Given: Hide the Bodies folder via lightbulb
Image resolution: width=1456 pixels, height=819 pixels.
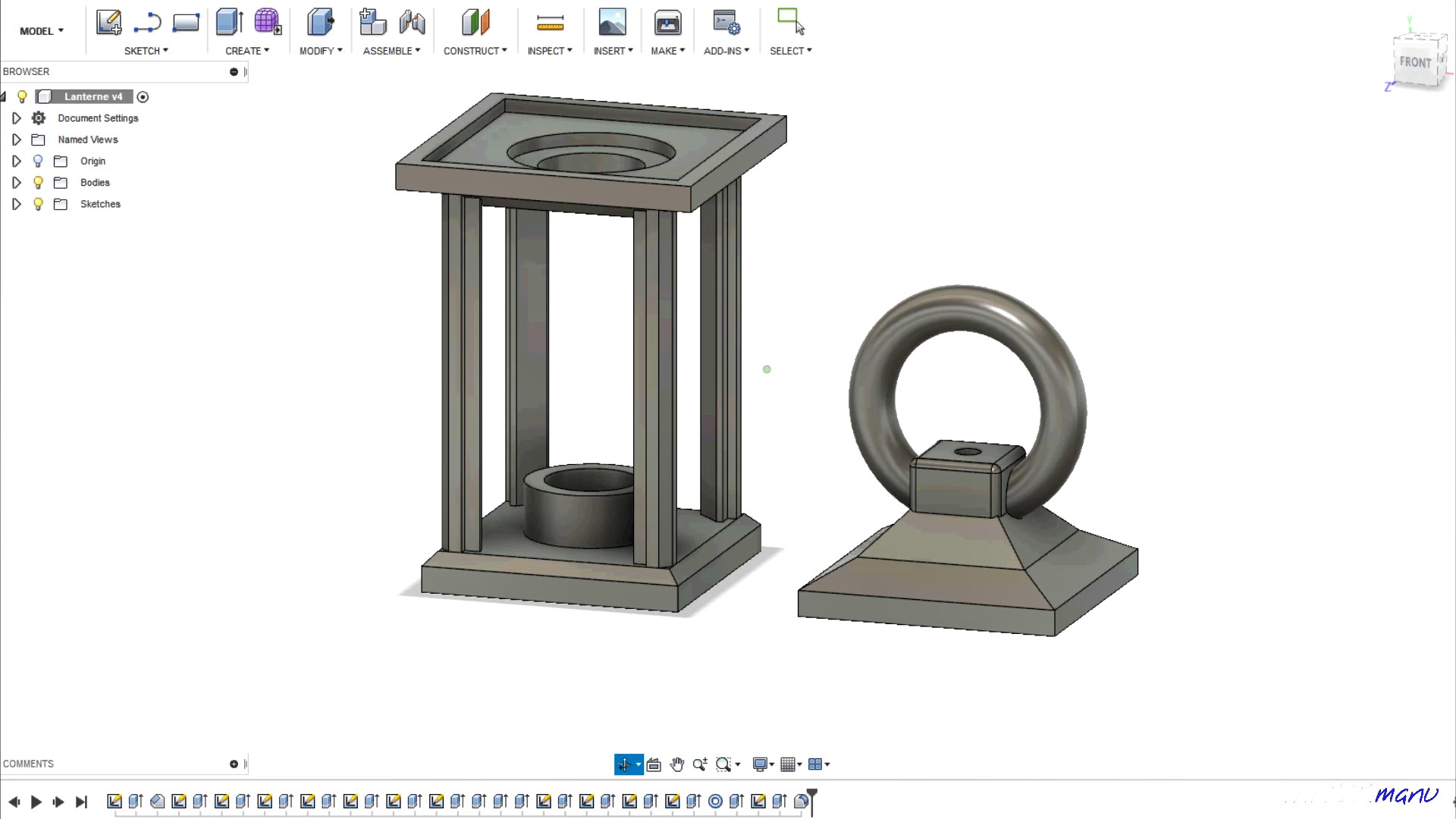Looking at the screenshot, I should pyautogui.click(x=38, y=182).
